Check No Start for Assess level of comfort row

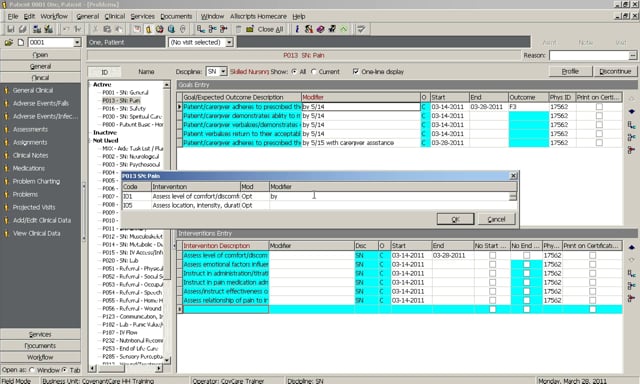pyautogui.click(x=493, y=255)
